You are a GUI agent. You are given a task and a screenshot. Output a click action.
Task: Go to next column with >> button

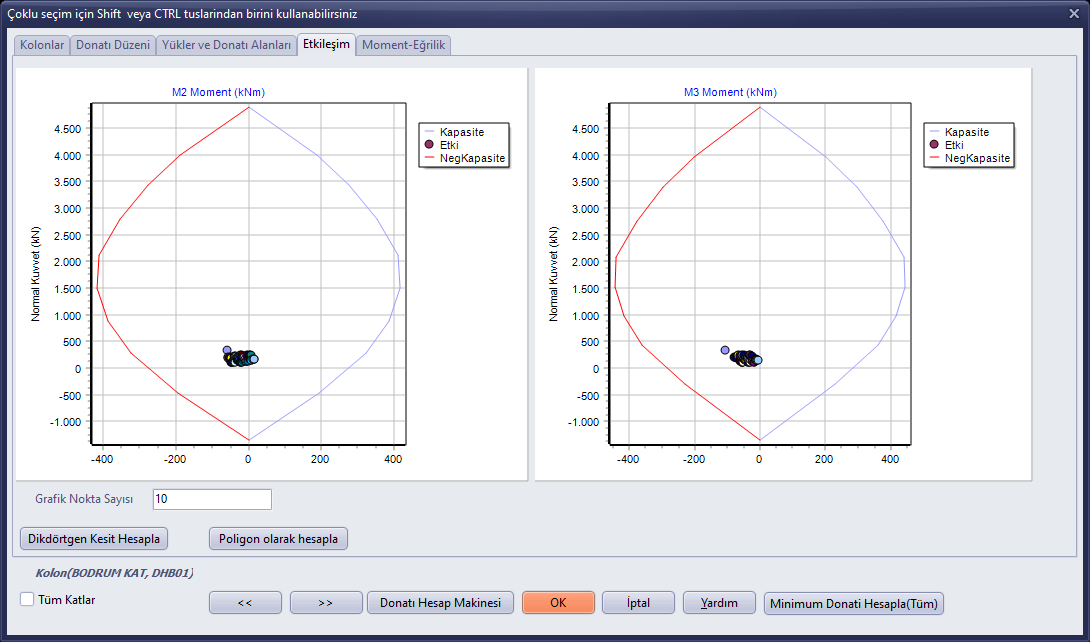pyautogui.click(x=326, y=602)
